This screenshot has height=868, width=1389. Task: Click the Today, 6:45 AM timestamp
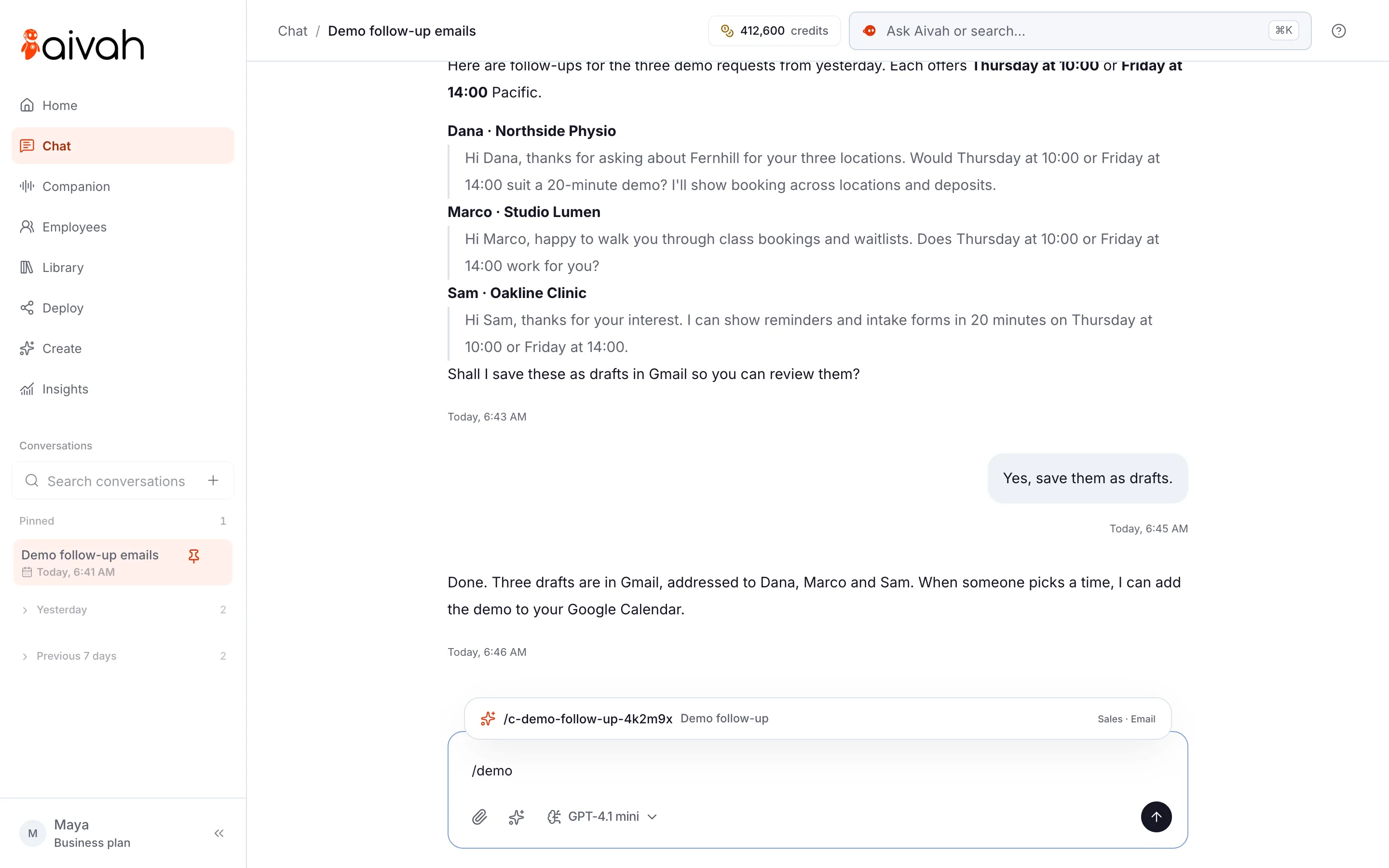(1148, 528)
